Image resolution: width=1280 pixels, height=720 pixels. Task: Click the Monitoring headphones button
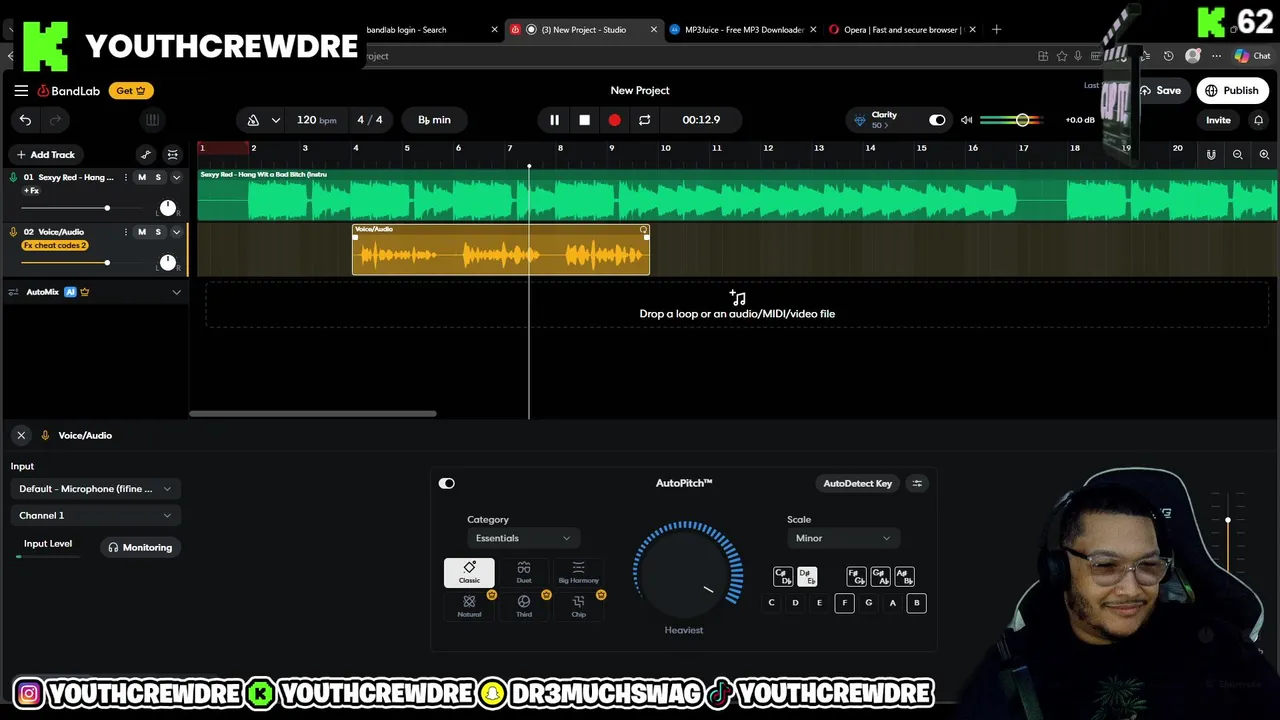pos(140,547)
